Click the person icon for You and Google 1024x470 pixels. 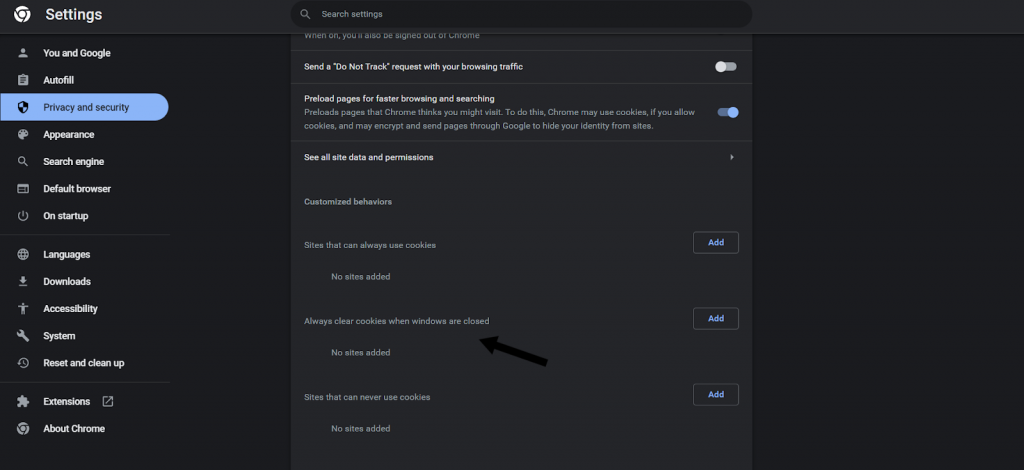coord(23,53)
